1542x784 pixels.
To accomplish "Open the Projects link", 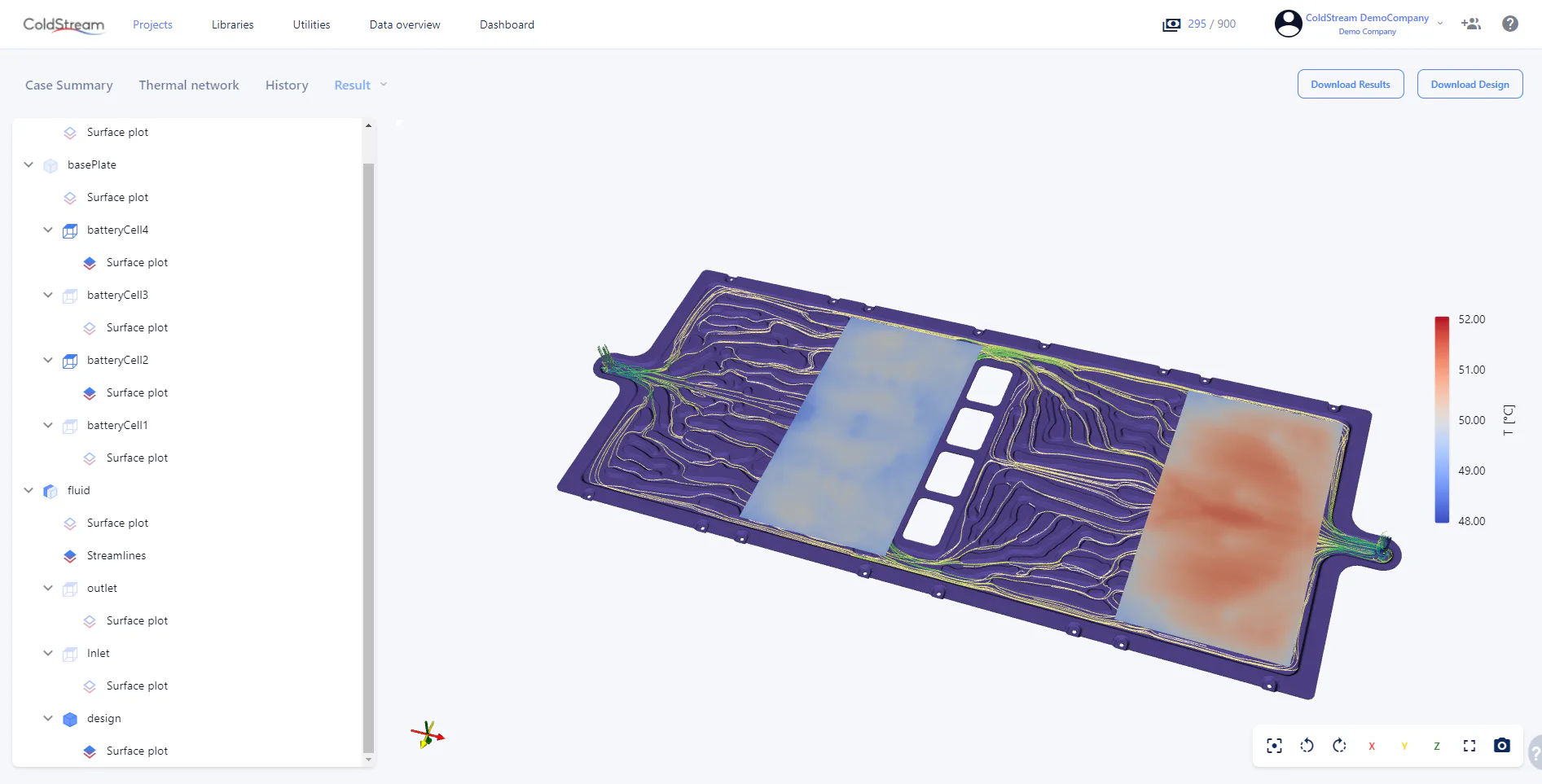I will [x=152, y=24].
